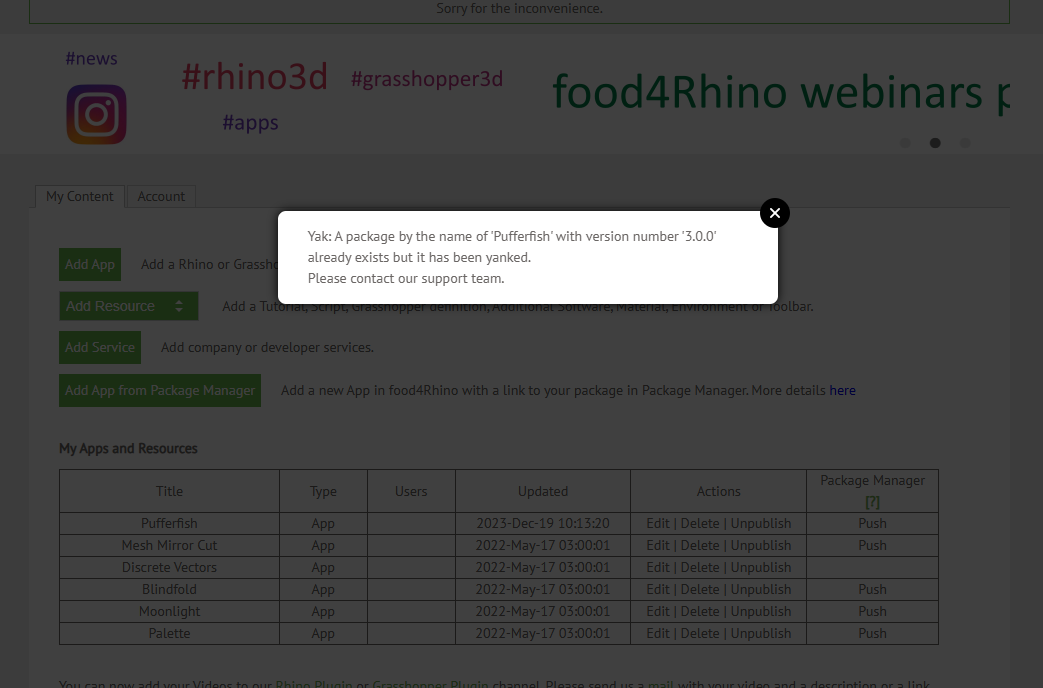Delete the Mesh Mirror Cut app
Image resolution: width=1043 pixels, height=688 pixels.
(700, 546)
